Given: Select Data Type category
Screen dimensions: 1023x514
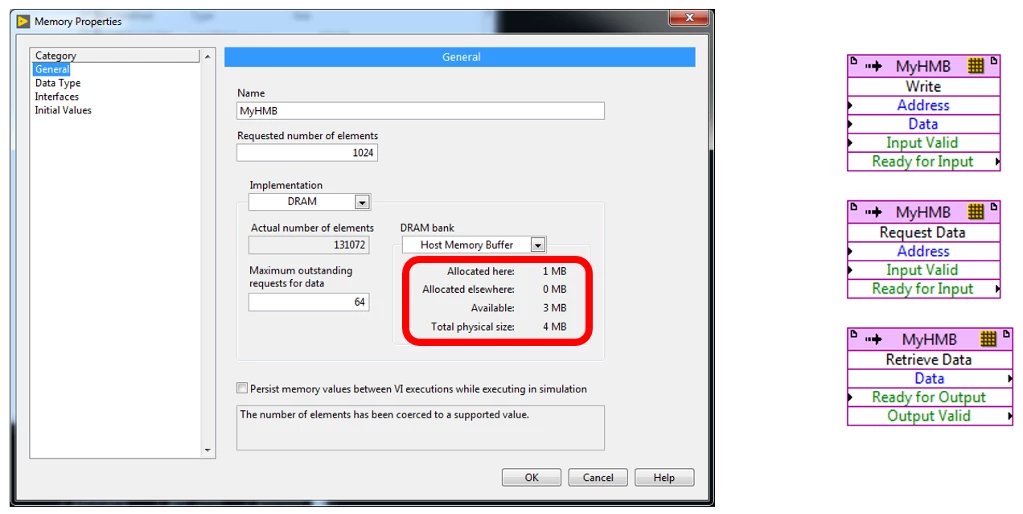Looking at the screenshot, I should click(58, 83).
